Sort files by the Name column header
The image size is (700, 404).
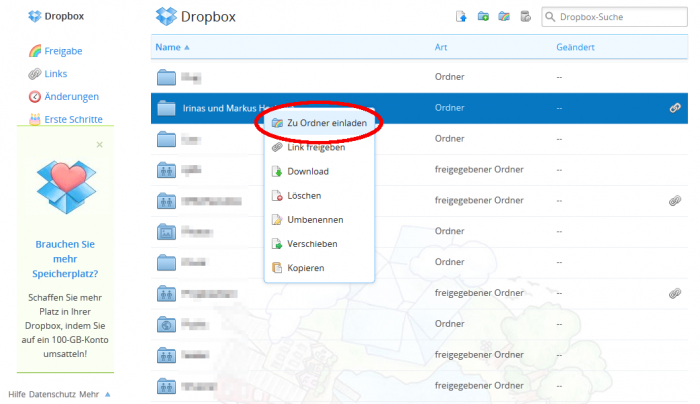click(168, 47)
